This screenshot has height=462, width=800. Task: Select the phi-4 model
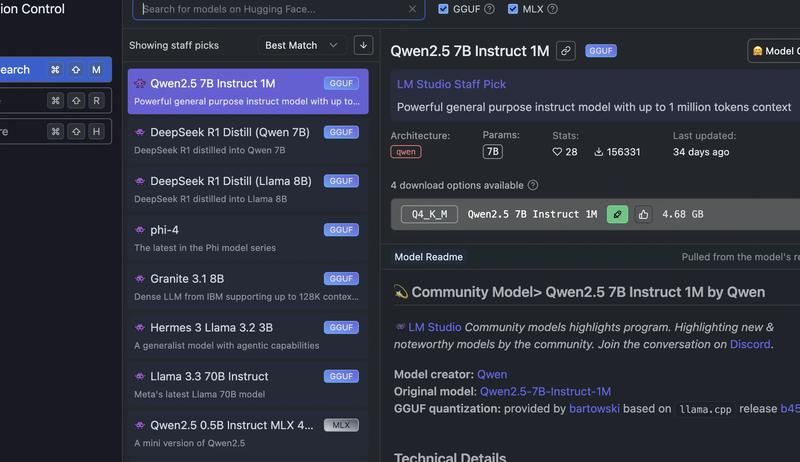tap(248, 238)
